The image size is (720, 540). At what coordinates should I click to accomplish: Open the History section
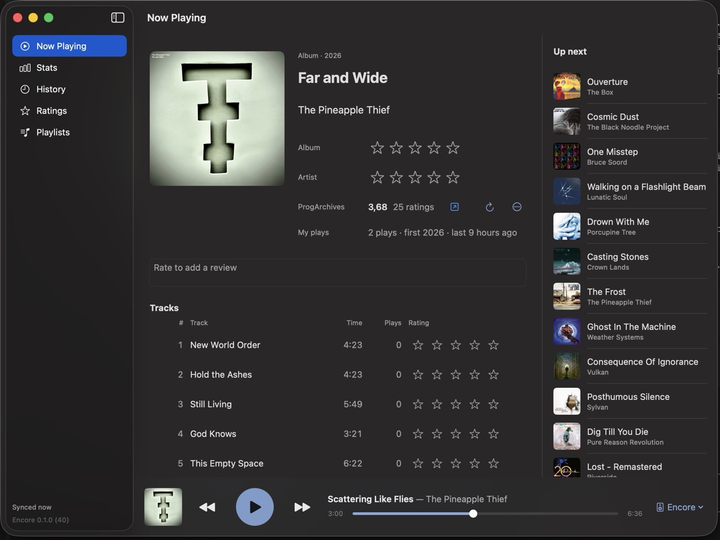pos(69,89)
